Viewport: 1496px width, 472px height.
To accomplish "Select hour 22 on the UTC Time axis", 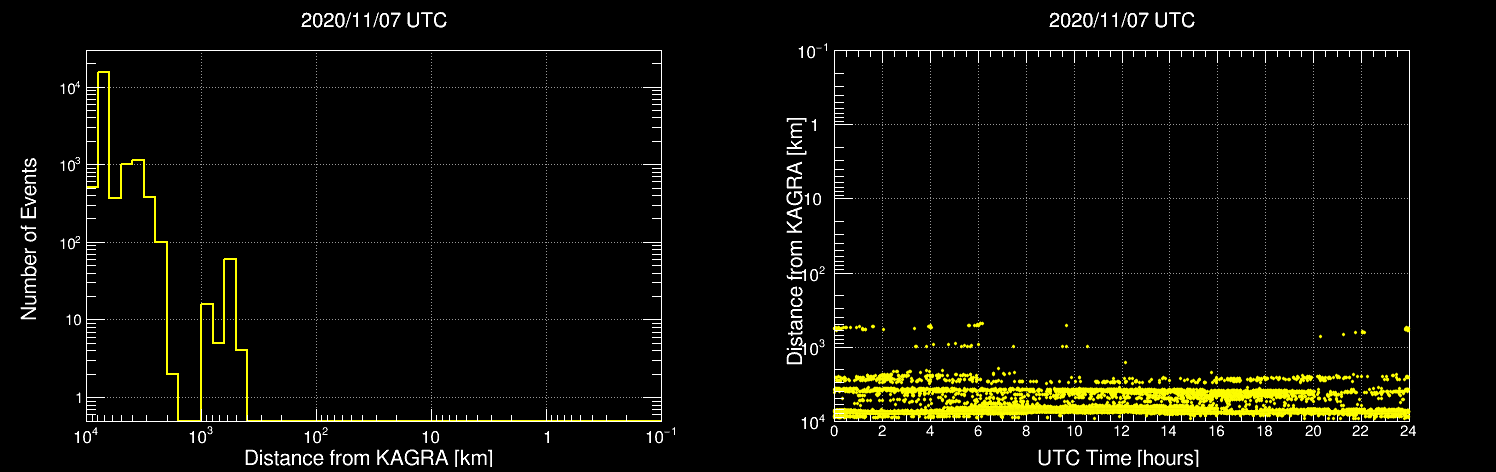I will click(1361, 432).
